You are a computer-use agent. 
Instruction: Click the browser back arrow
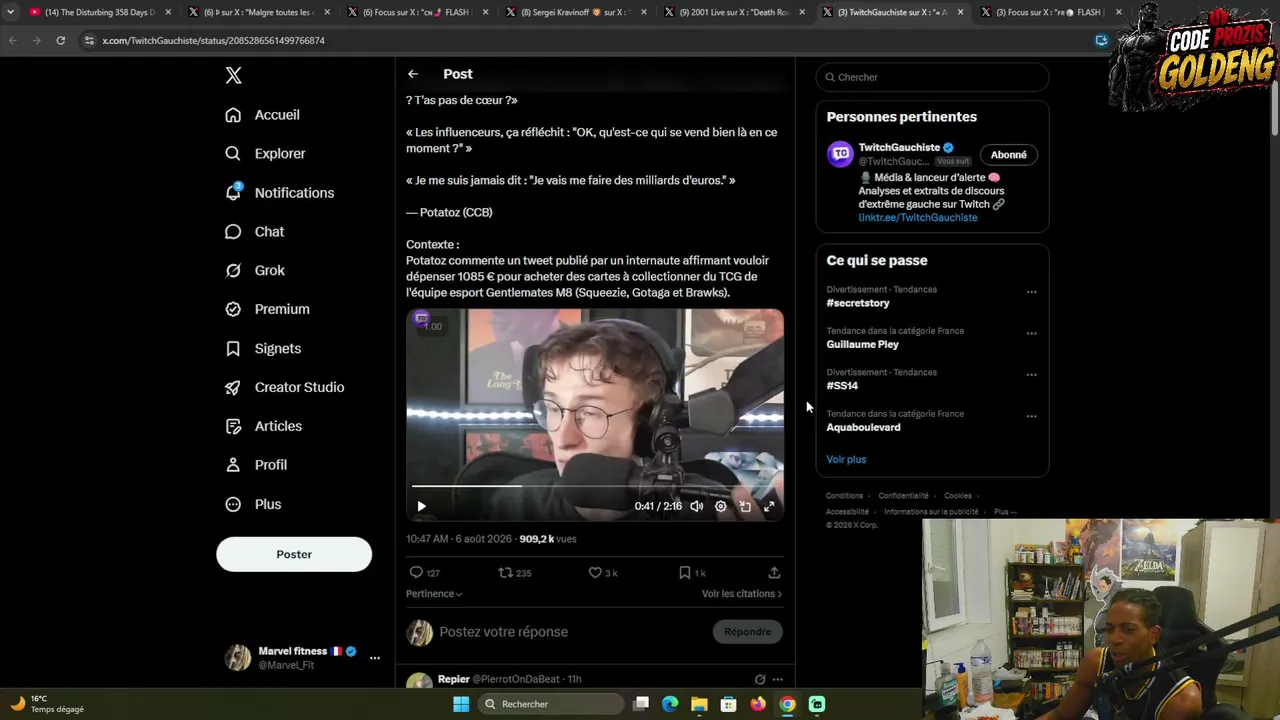click(x=12, y=41)
